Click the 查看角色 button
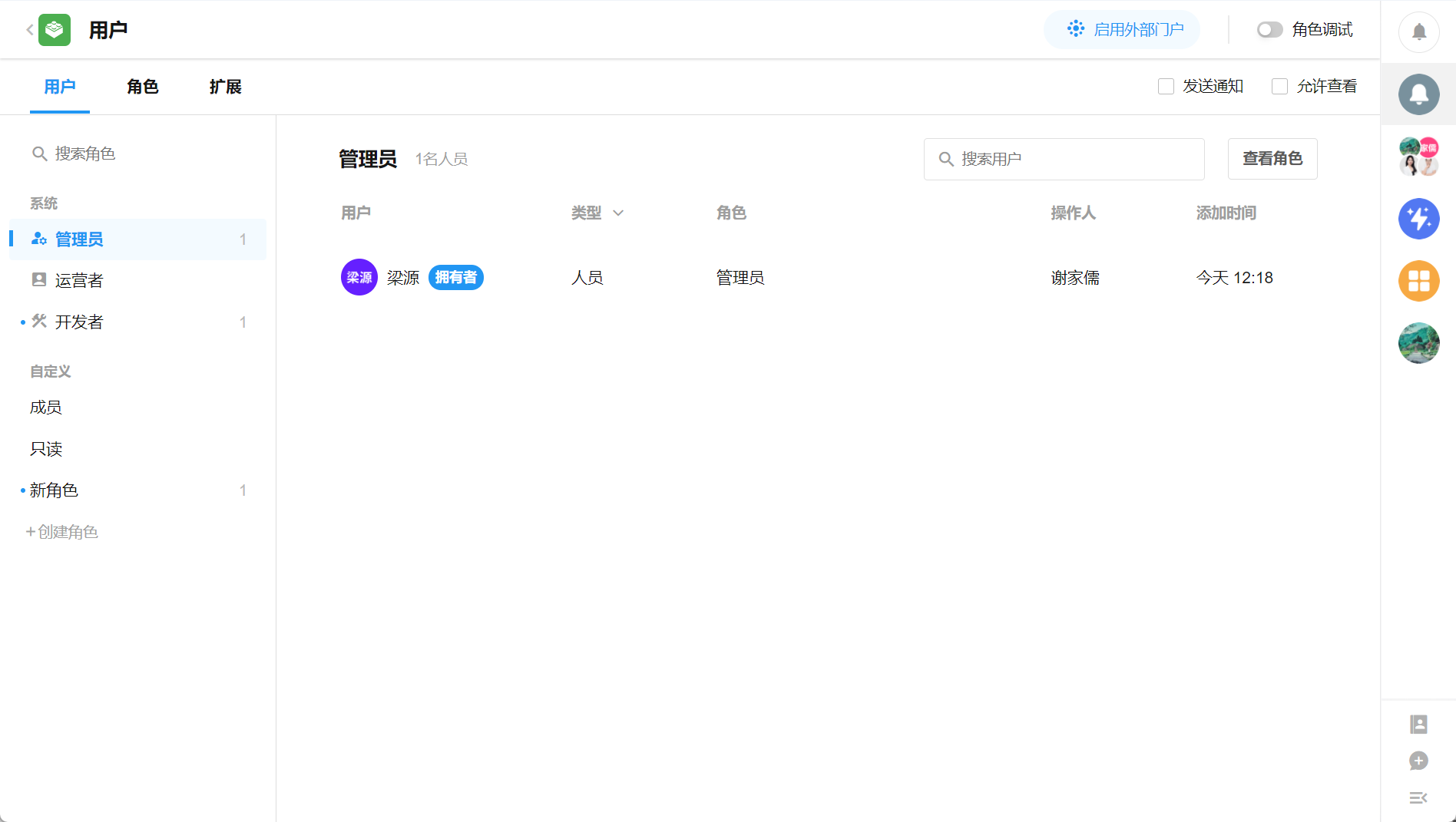This screenshot has height=822, width=1456. tap(1272, 159)
